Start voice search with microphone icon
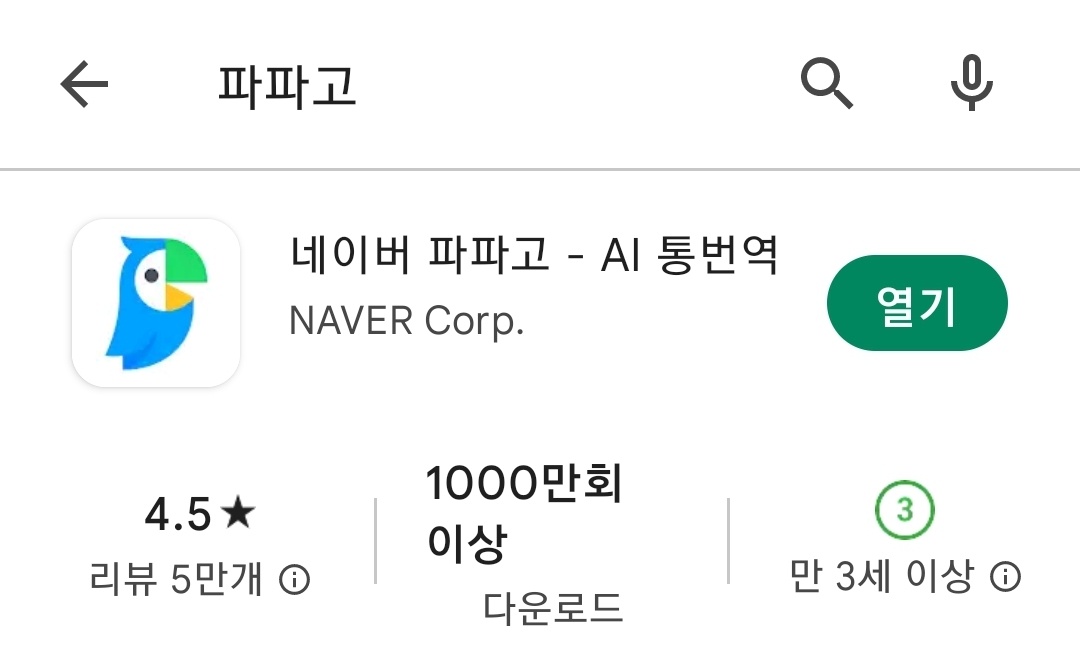This screenshot has height=655, width=1080. (x=972, y=83)
